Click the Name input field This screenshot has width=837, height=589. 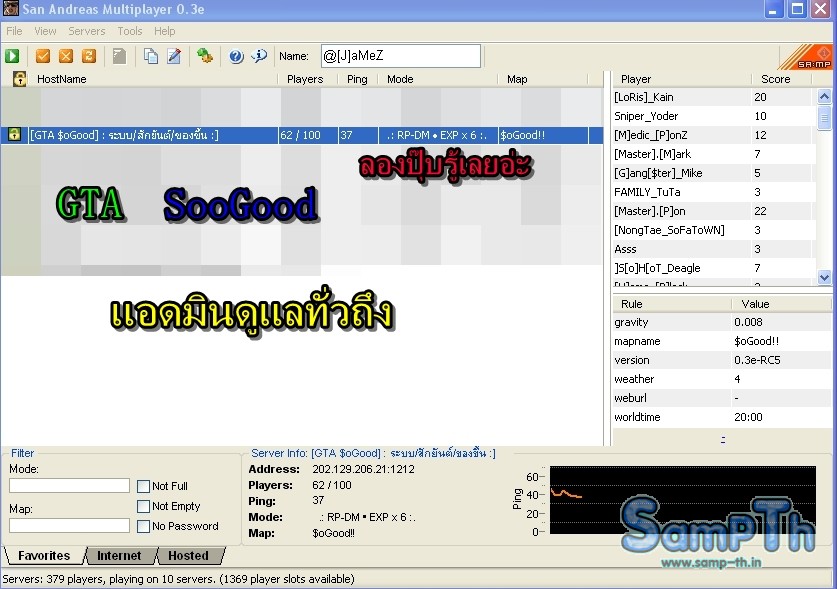401,56
